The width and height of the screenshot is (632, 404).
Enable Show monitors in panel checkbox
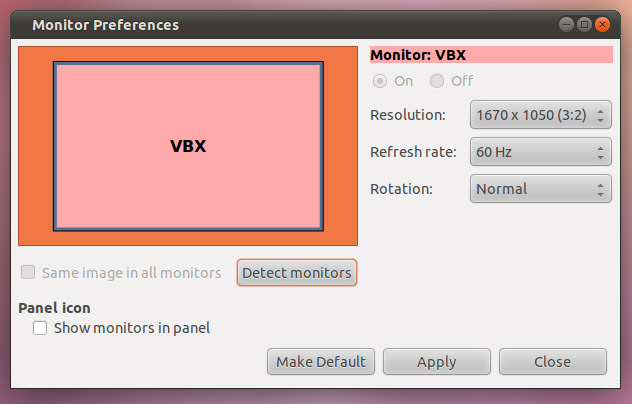40,327
